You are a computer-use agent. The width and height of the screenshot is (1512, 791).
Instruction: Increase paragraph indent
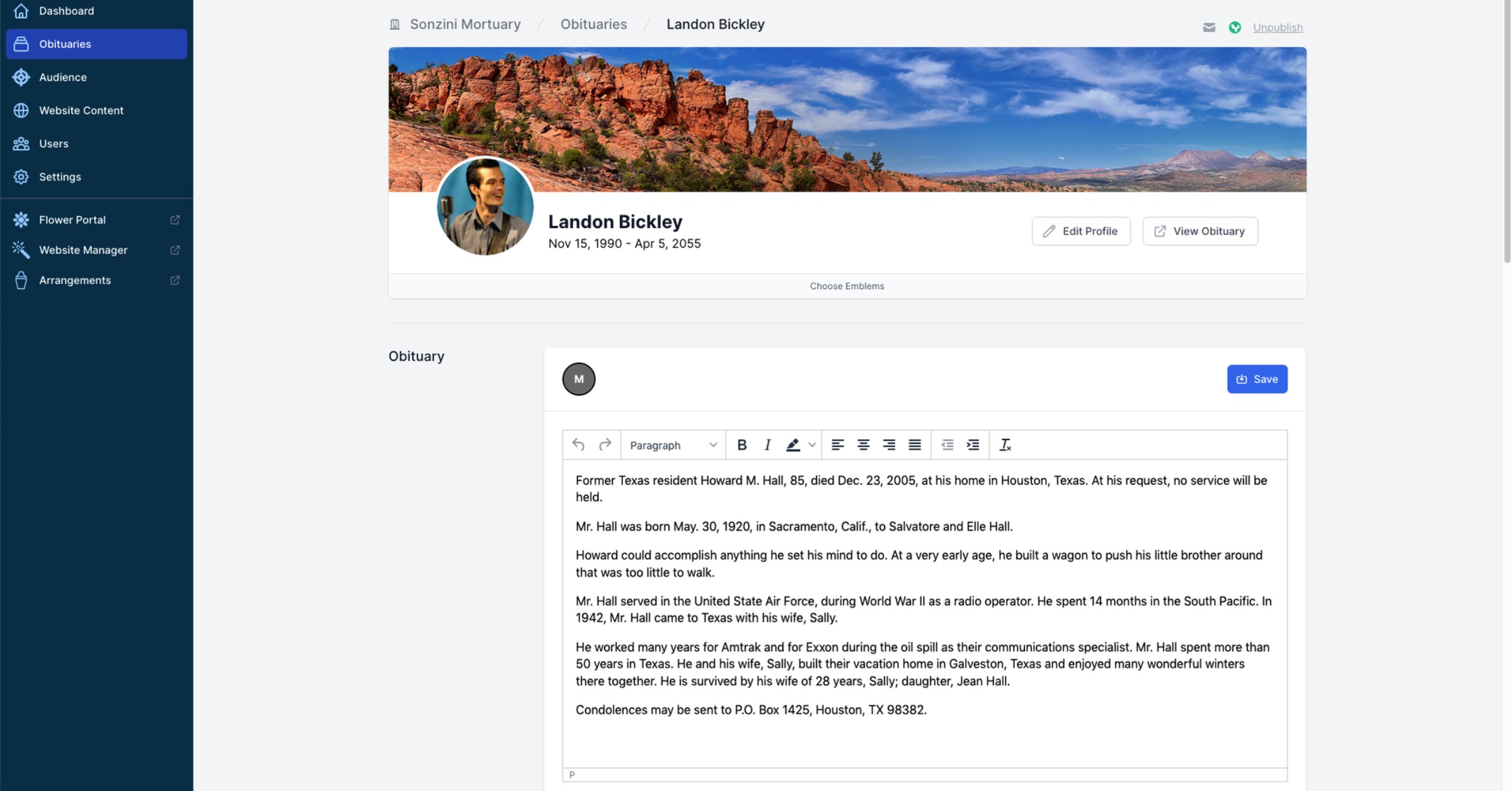coord(973,445)
